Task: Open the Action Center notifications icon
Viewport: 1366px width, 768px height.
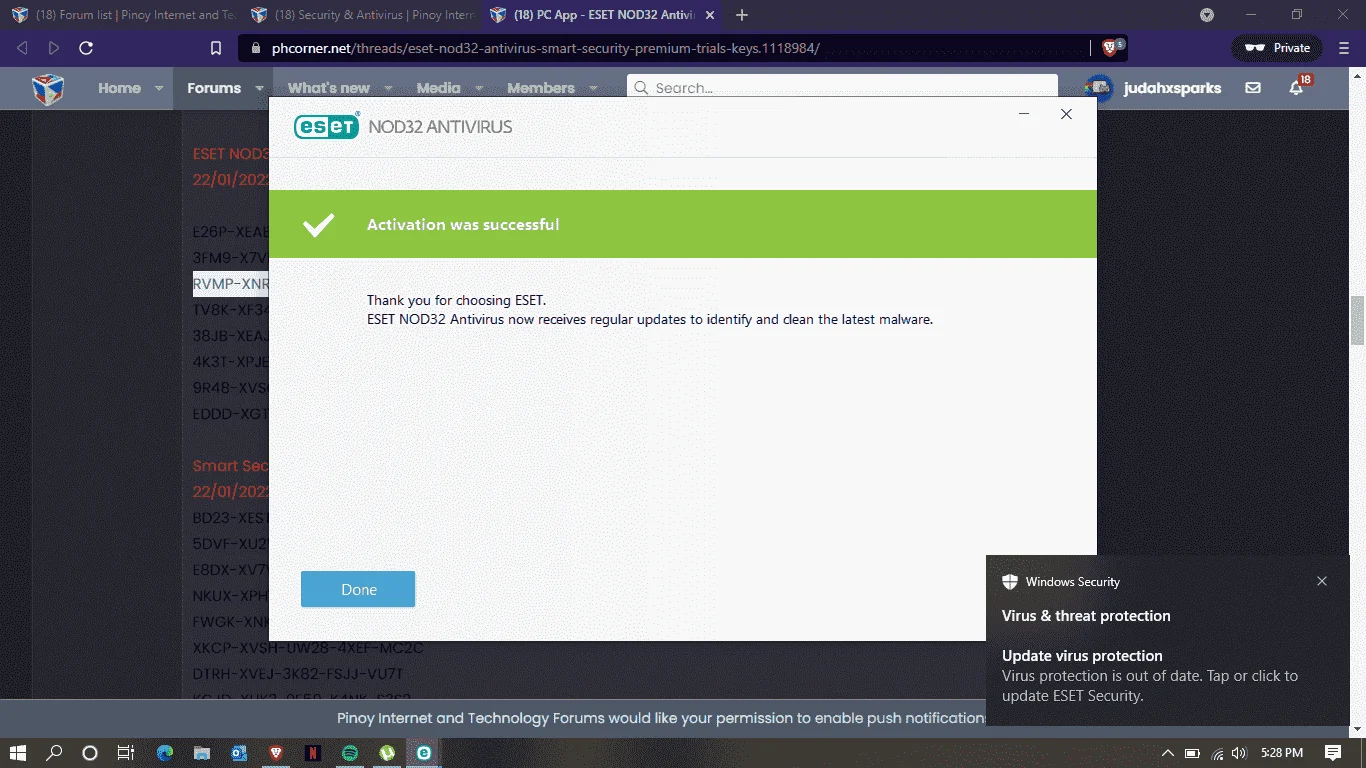Action: coord(1333,753)
